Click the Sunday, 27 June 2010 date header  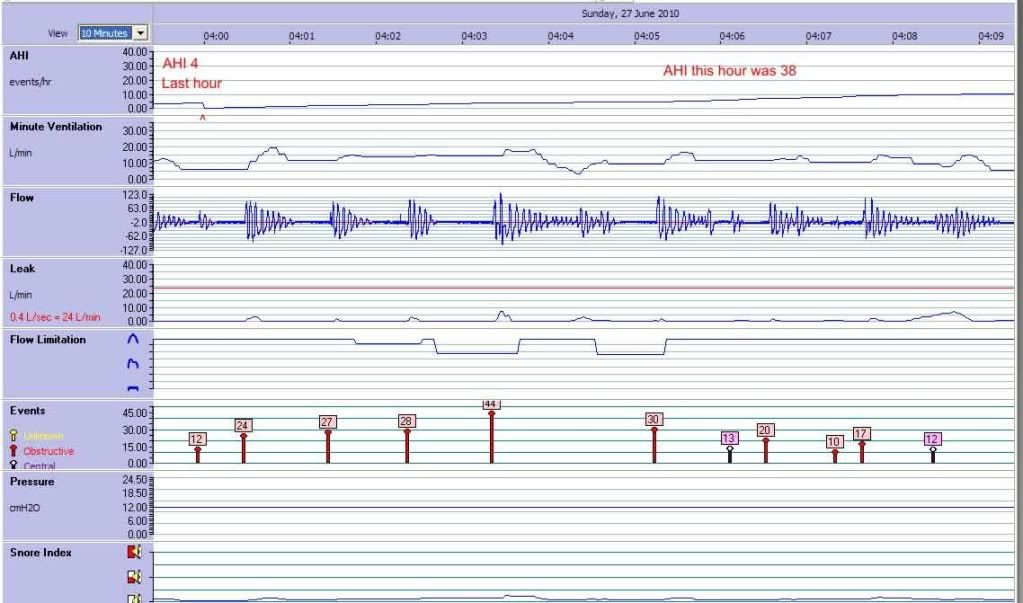(630, 14)
